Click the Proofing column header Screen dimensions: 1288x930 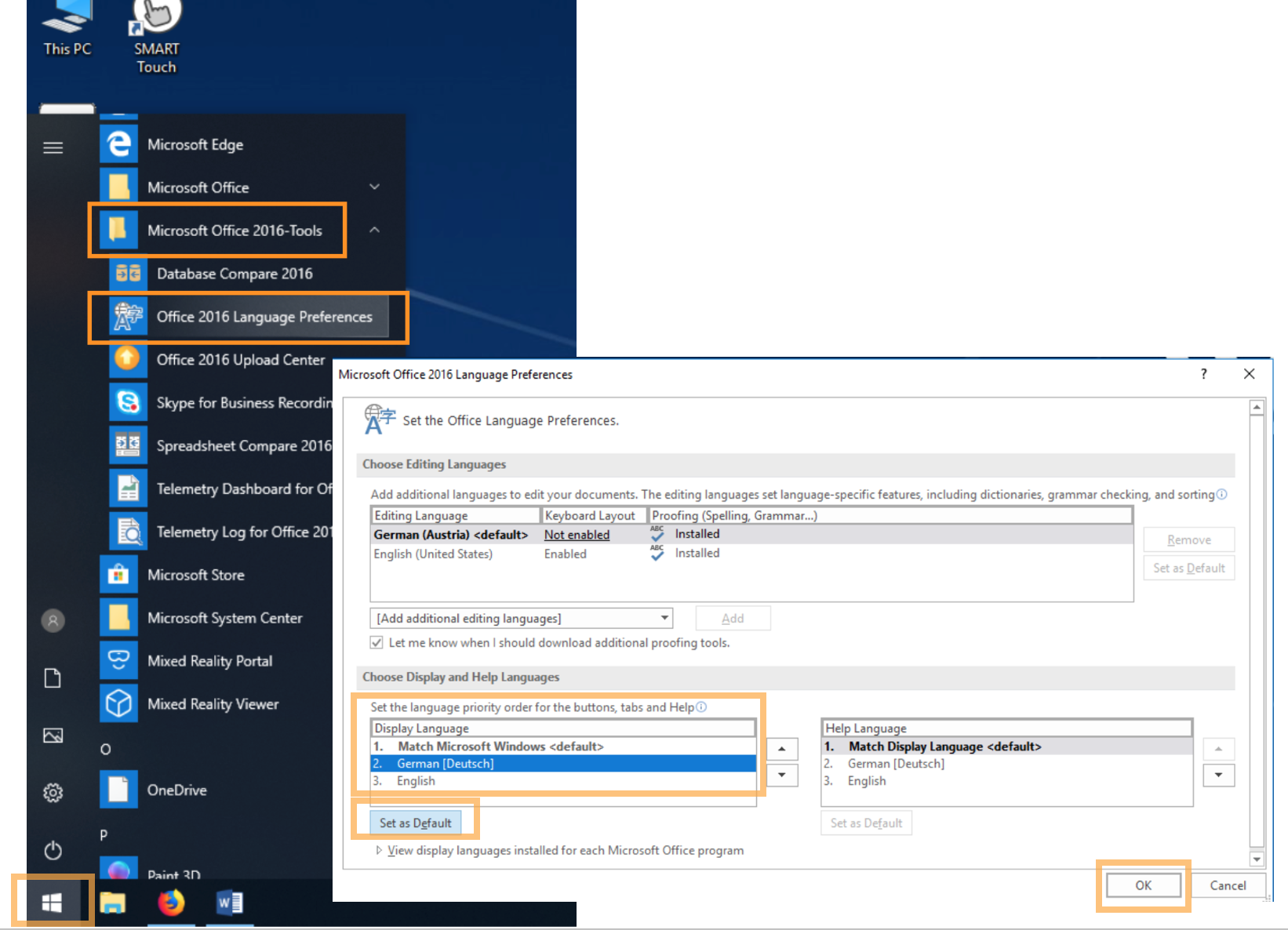[890, 515]
